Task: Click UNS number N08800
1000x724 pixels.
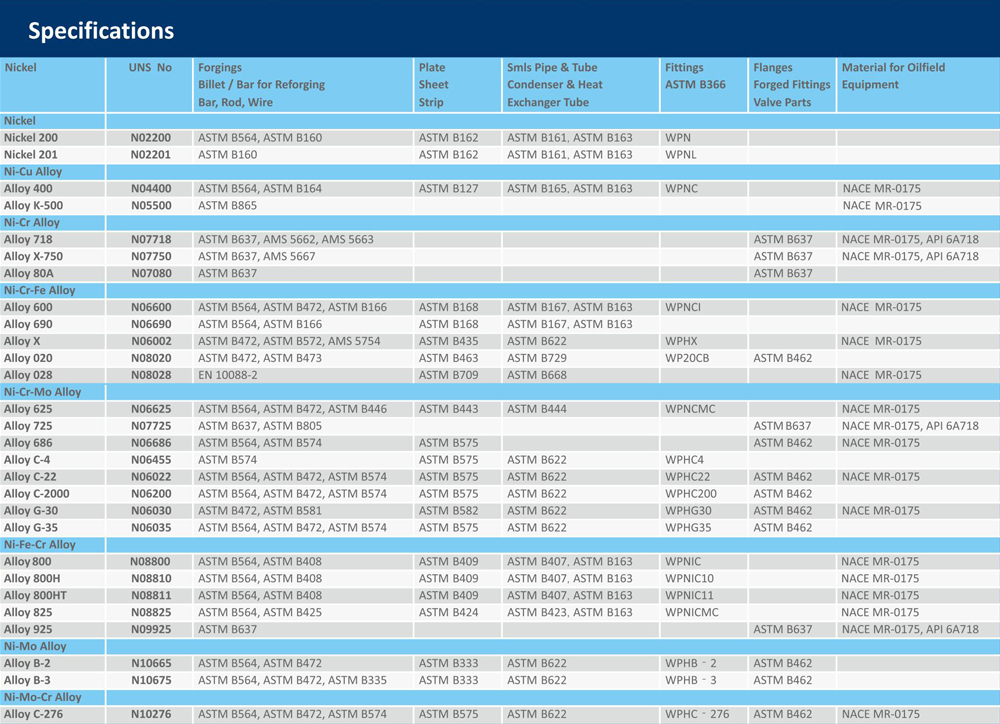Action: pyautogui.click(x=151, y=562)
